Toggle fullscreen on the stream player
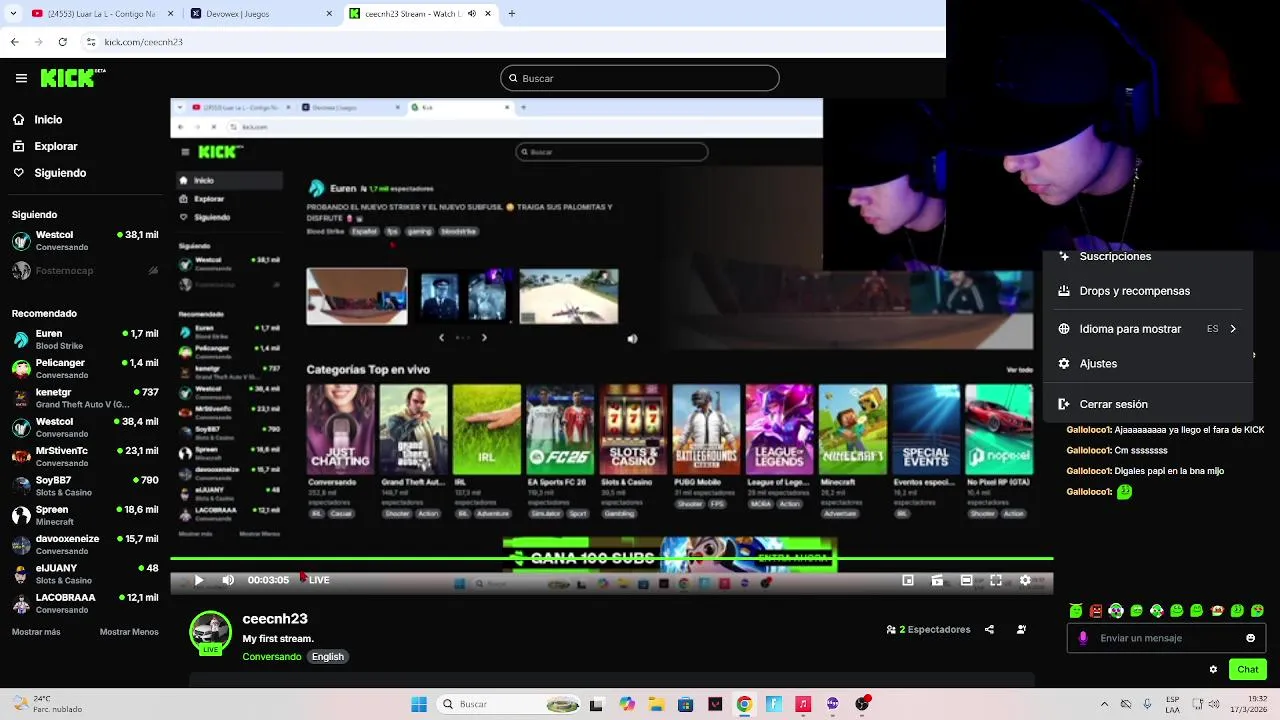This screenshot has height=720, width=1280. [996, 580]
